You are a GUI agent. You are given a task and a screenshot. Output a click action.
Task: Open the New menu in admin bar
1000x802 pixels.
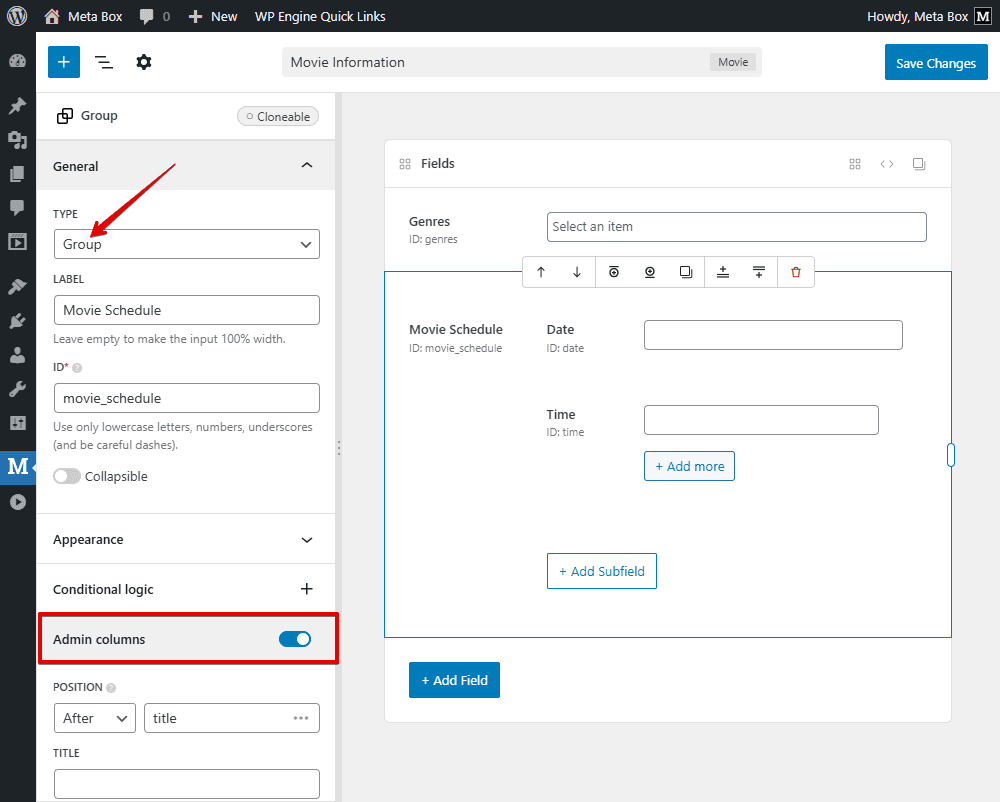[213, 16]
